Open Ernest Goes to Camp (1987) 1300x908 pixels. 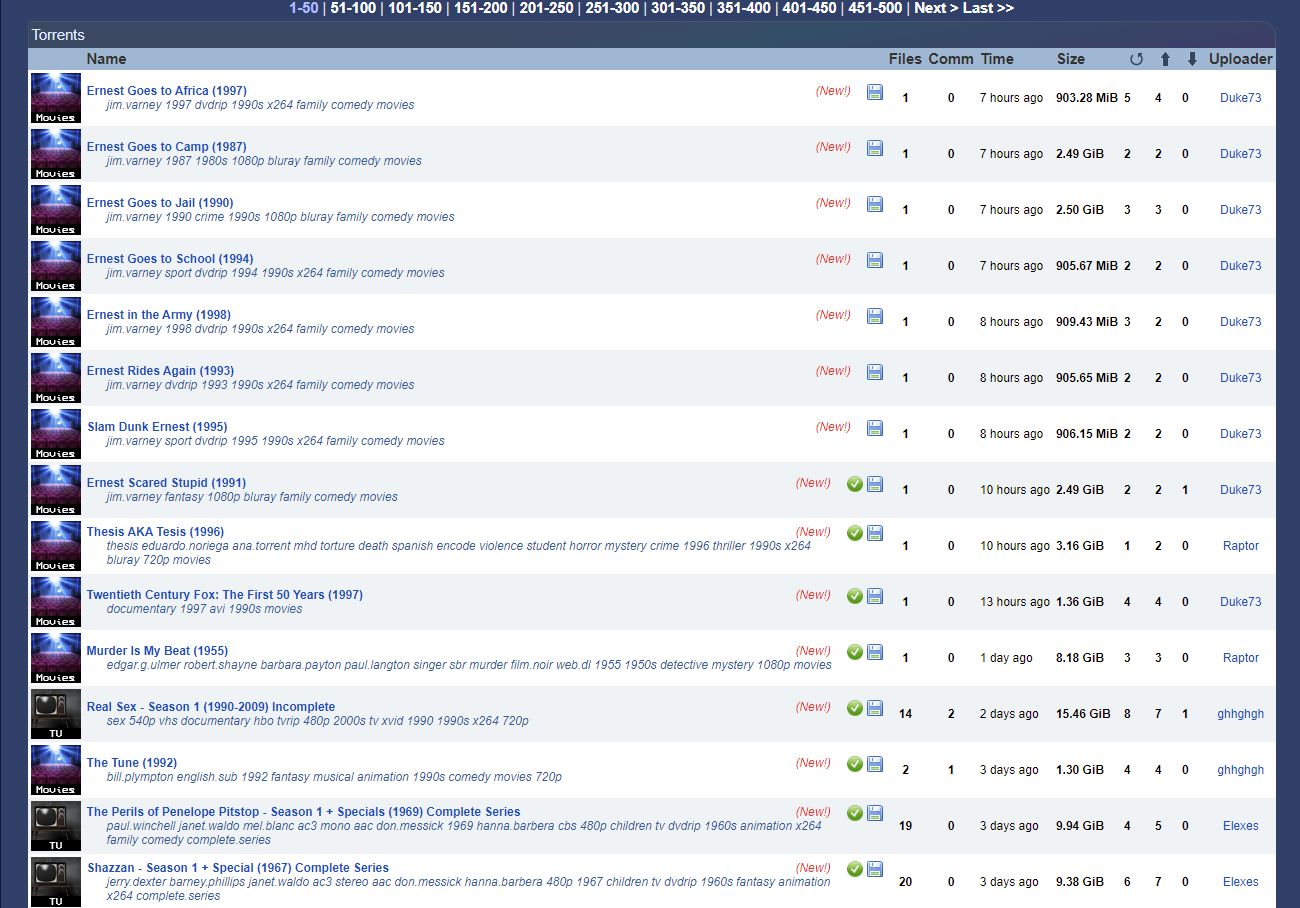[x=166, y=147]
